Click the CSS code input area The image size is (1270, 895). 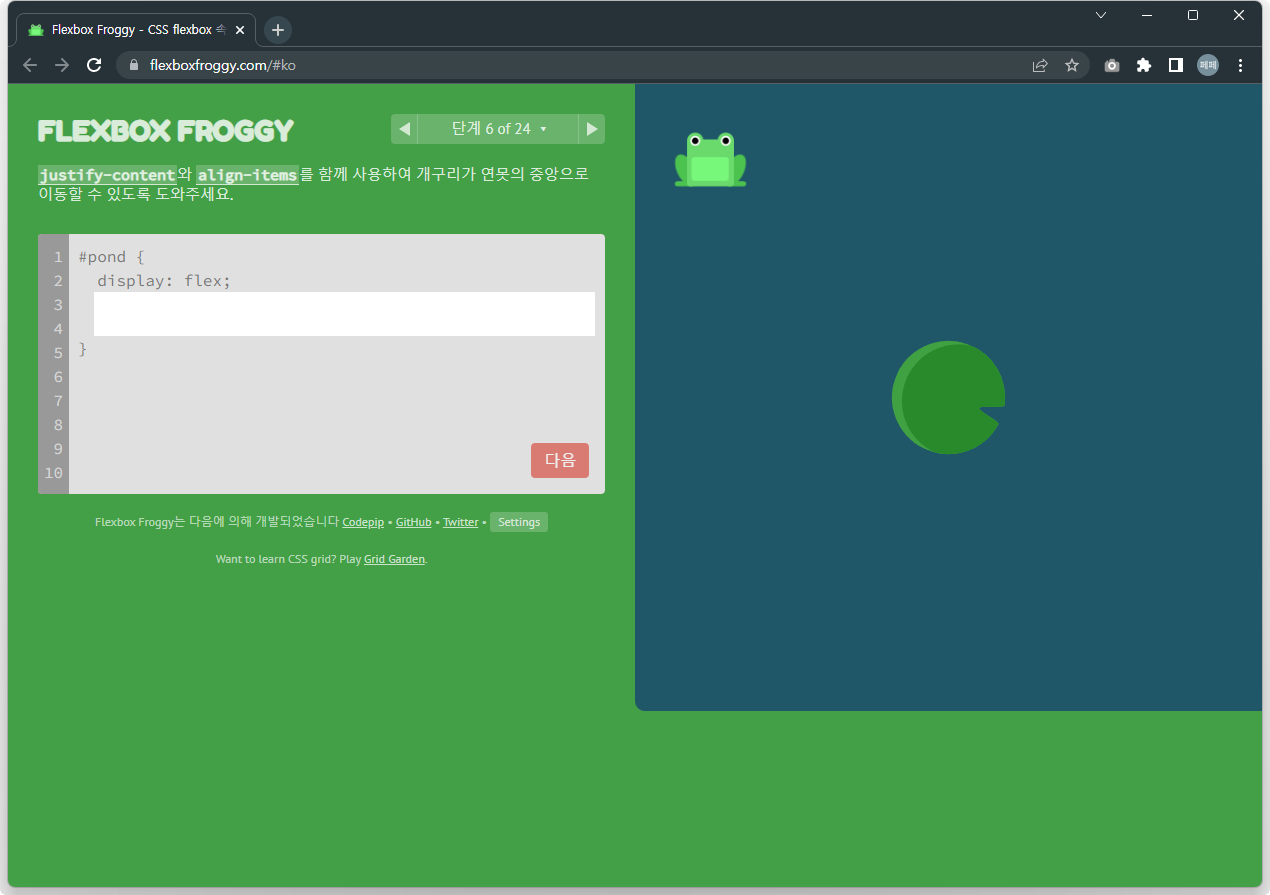344,314
